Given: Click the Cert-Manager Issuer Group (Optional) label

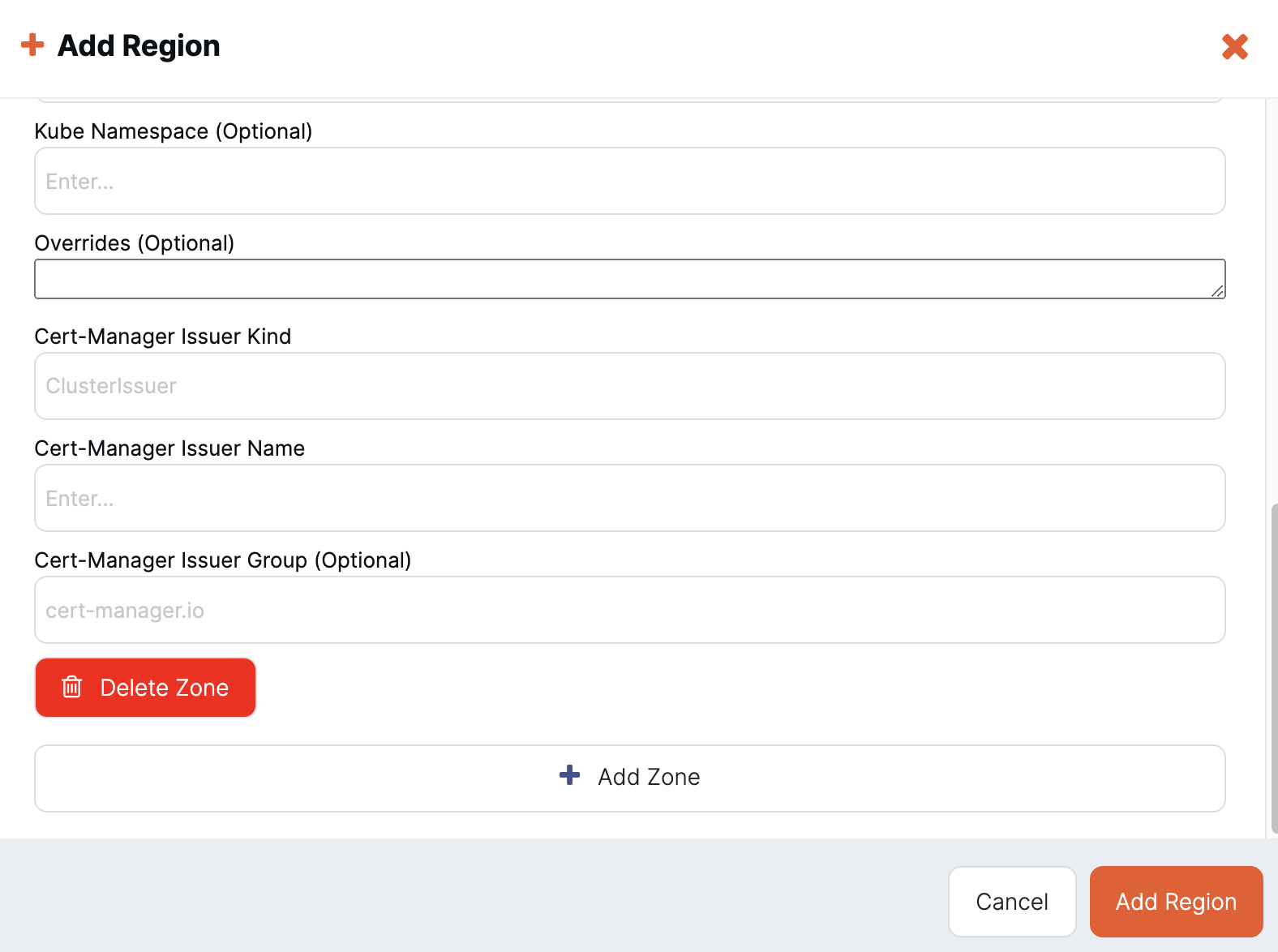Looking at the screenshot, I should [223, 560].
